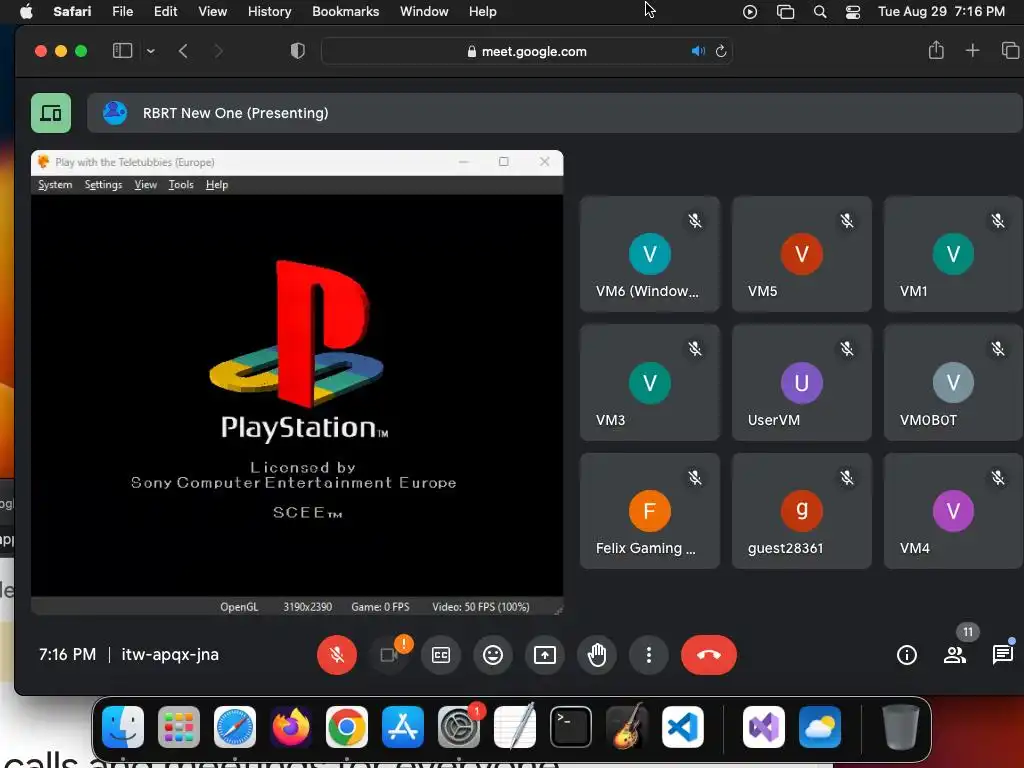Screen dimensions: 1024x768
Task: Unmute the microphone in Meet controls
Action: [x=337, y=654]
